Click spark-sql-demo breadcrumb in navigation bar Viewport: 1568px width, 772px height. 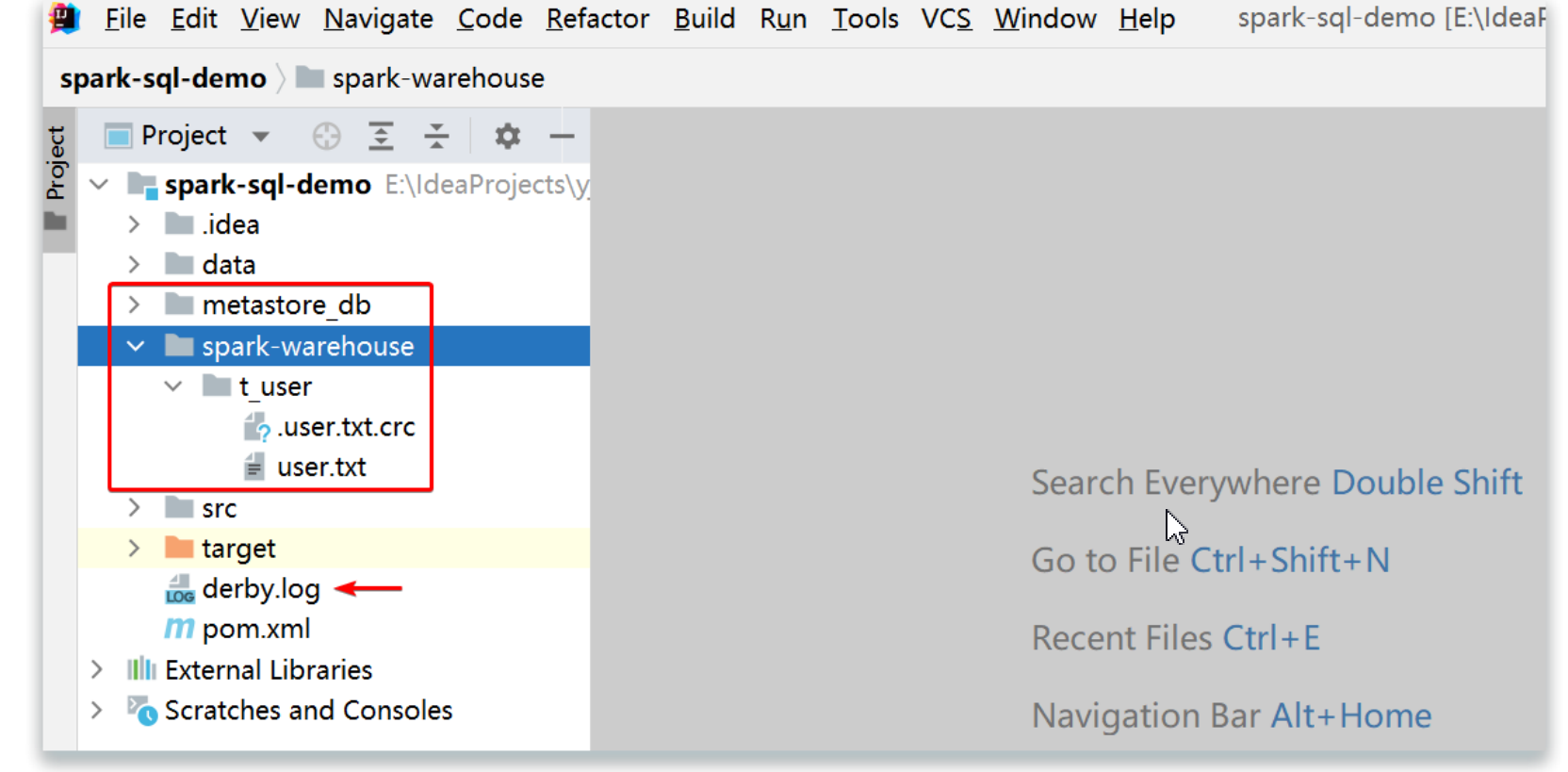coord(163,78)
